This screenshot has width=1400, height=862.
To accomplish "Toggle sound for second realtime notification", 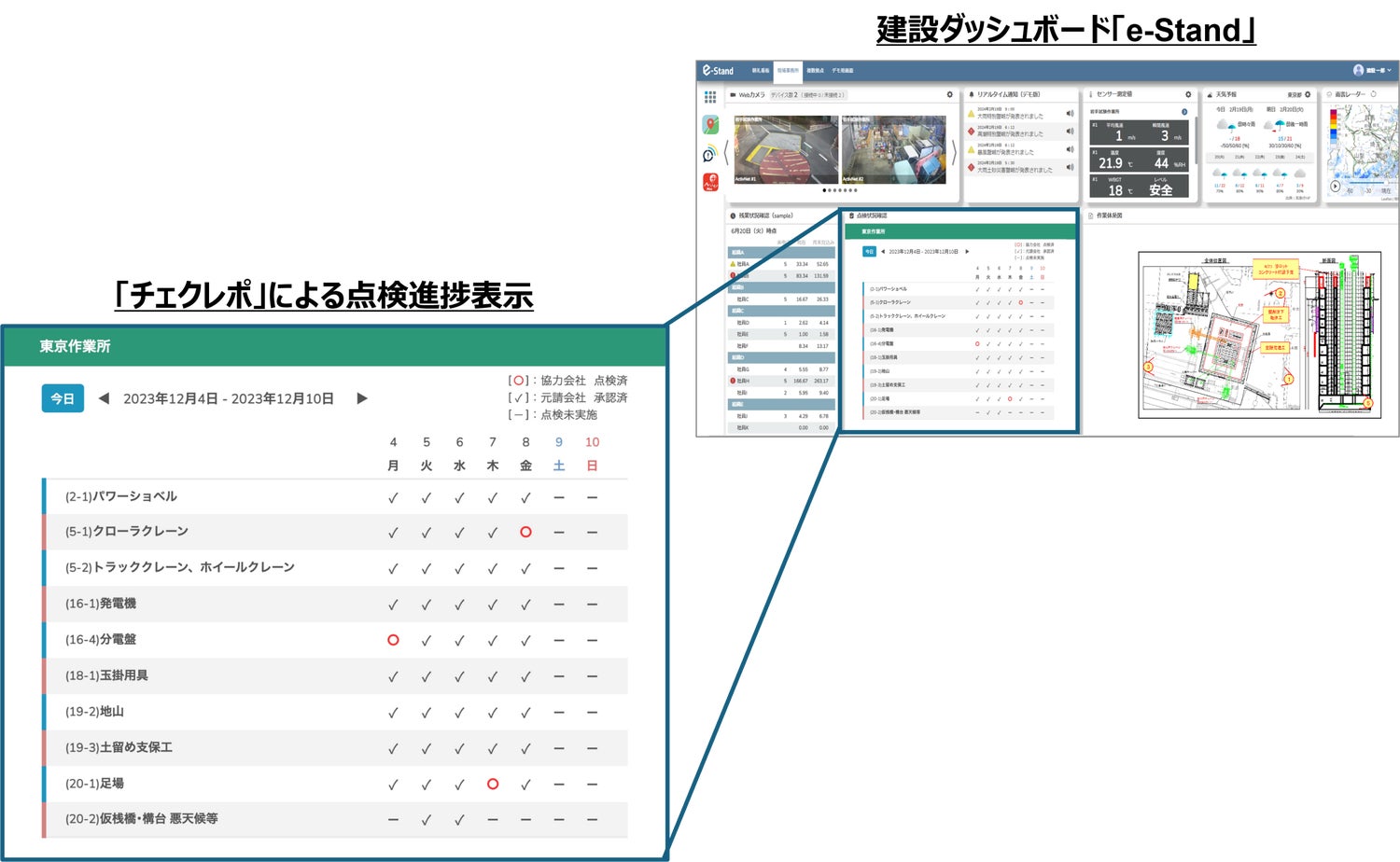I will (1070, 132).
